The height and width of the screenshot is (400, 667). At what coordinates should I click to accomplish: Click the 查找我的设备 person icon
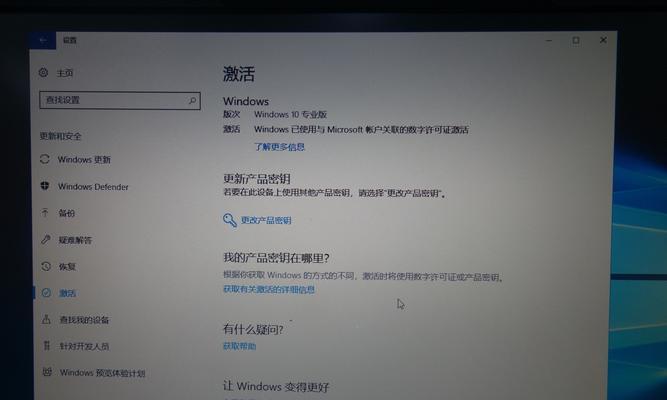point(46,319)
